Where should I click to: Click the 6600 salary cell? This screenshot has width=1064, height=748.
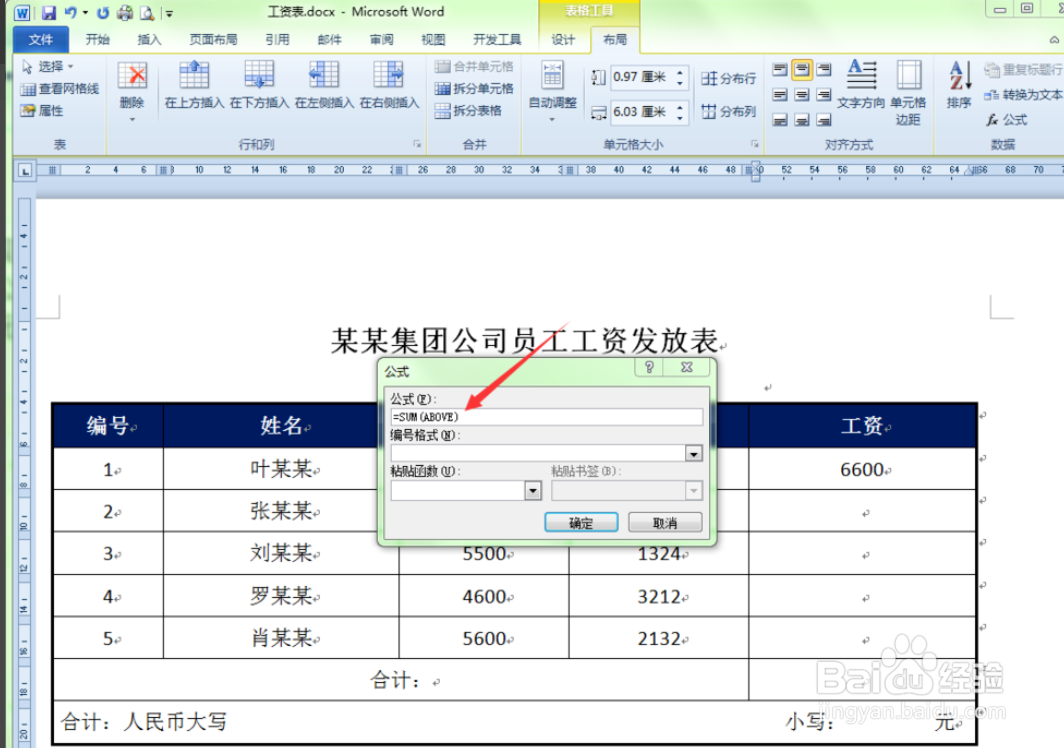tap(862, 469)
